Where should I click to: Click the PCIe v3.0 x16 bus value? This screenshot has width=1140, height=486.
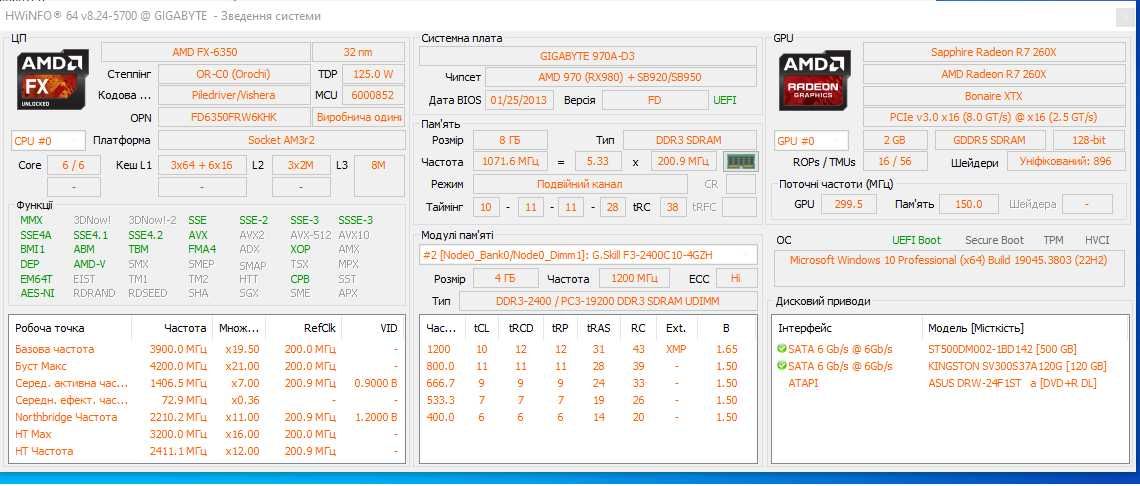[993, 117]
